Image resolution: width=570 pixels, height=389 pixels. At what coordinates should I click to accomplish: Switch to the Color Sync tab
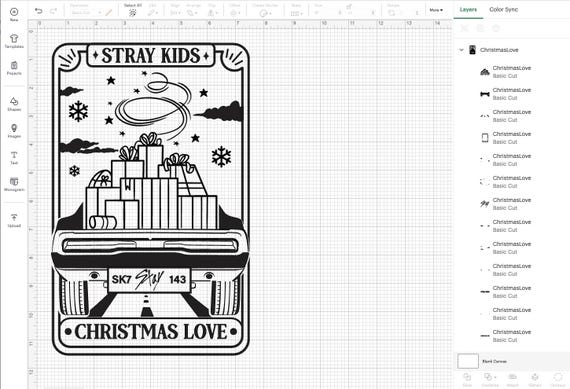[x=503, y=9]
